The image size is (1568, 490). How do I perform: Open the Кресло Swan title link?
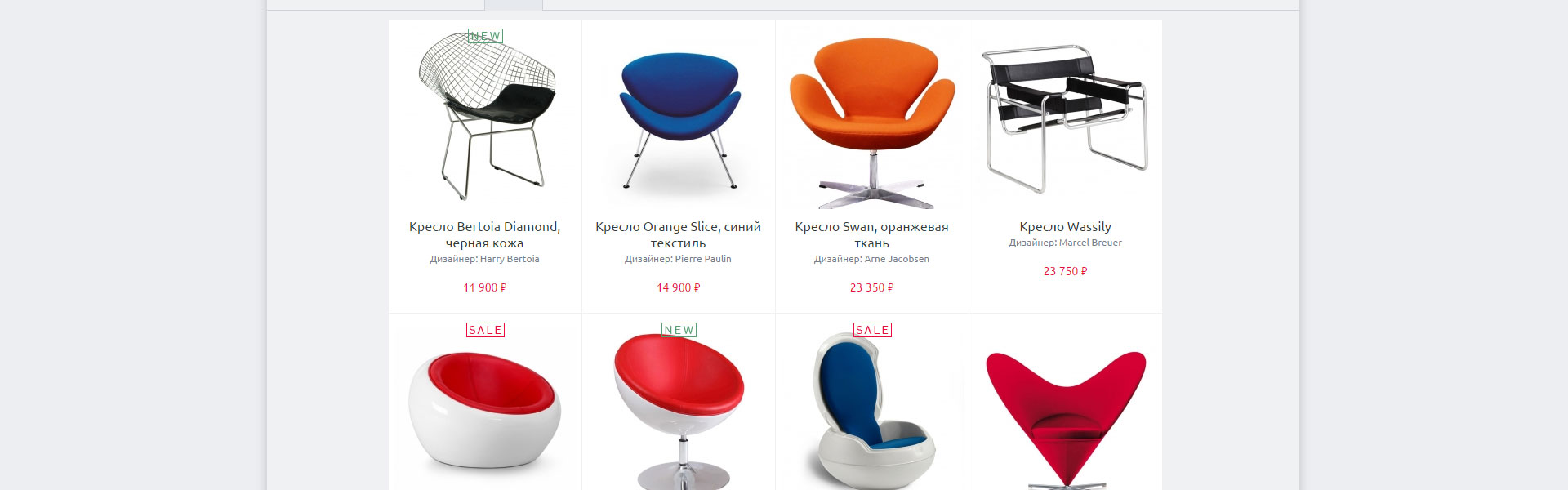872,235
